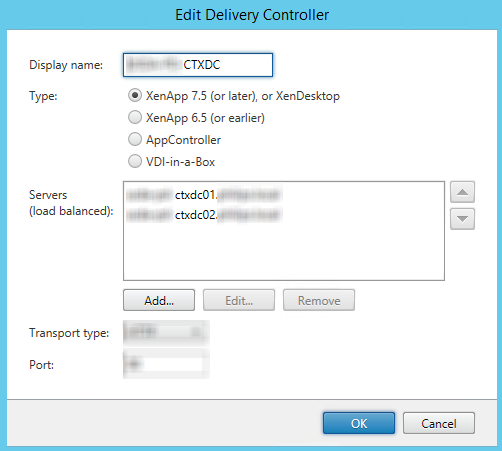Choose XenApp 6.5 (or earlier) option

[x=135, y=117]
